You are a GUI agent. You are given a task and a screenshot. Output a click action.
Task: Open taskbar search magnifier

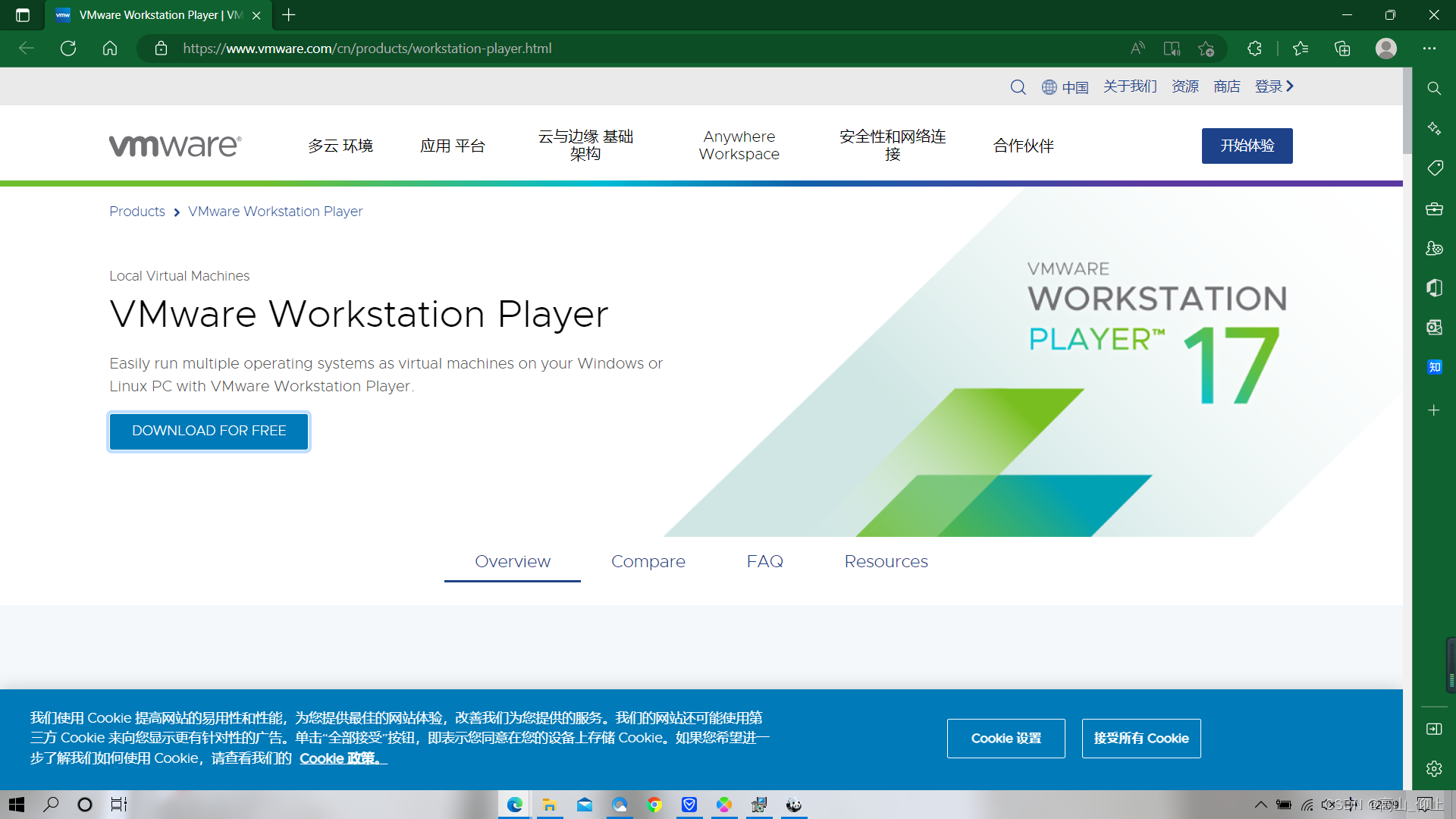pos(51,805)
